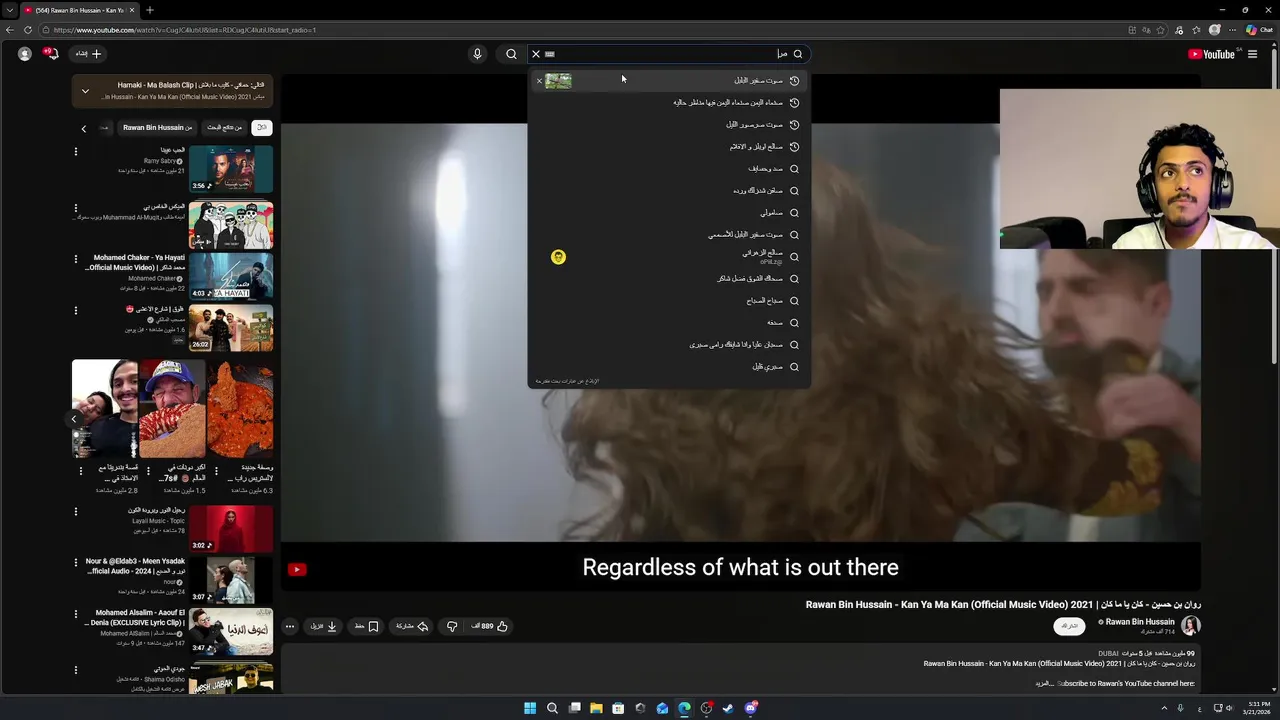Open the YouTube home logo

click(1211, 54)
